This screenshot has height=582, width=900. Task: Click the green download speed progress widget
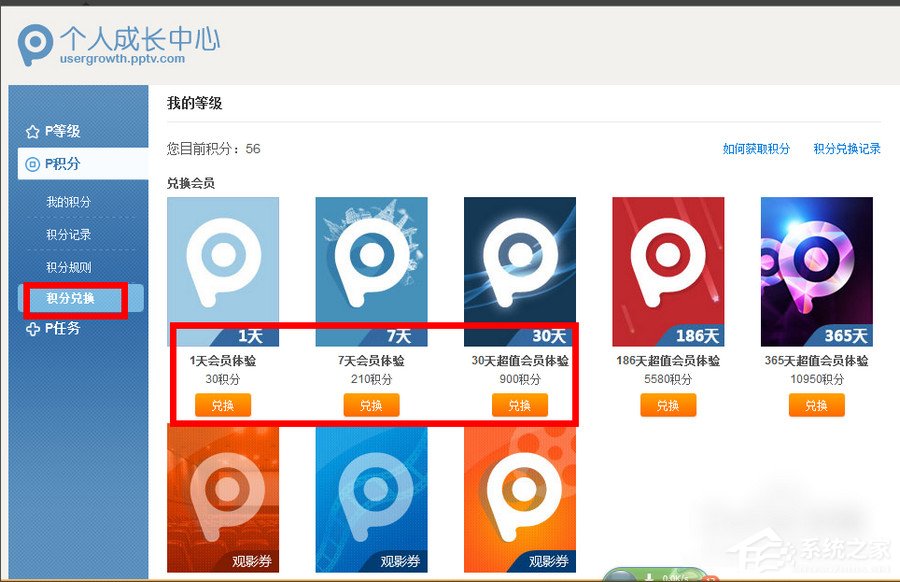pos(670,575)
